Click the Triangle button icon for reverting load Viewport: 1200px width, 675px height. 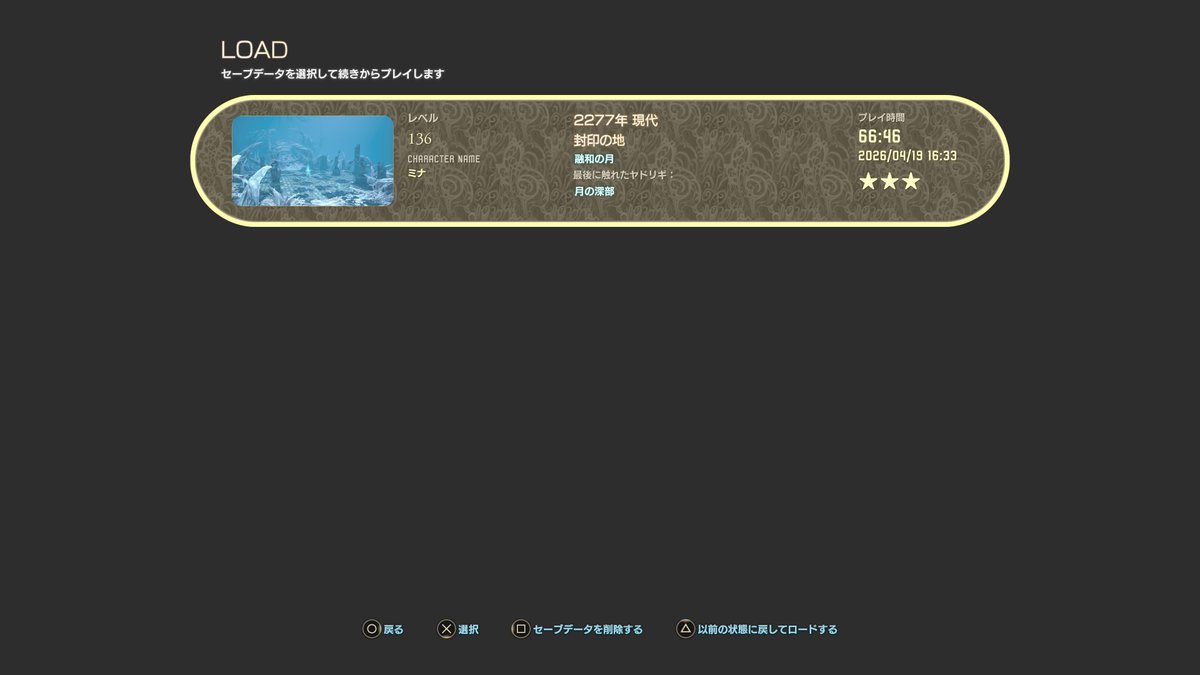point(685,629)
